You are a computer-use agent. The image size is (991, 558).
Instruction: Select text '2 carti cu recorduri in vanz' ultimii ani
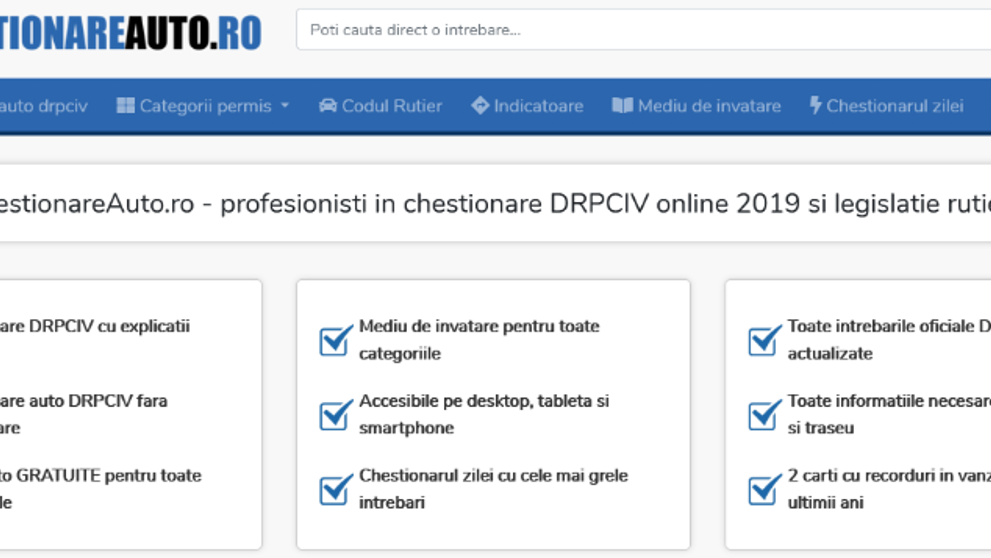click(889, 488)
